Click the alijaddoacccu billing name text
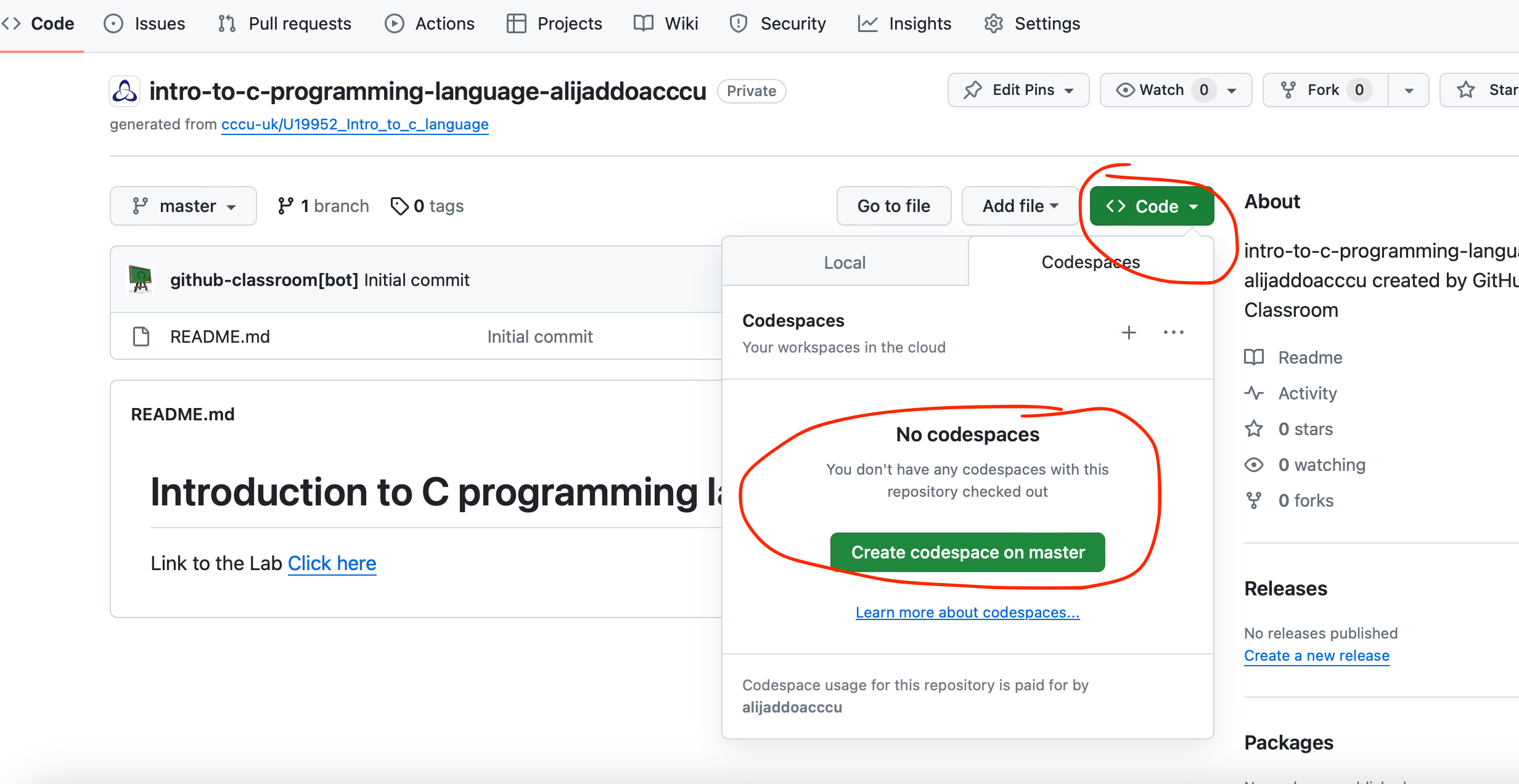The width and height of the screenshot is (1519, 784). point(792,708)
